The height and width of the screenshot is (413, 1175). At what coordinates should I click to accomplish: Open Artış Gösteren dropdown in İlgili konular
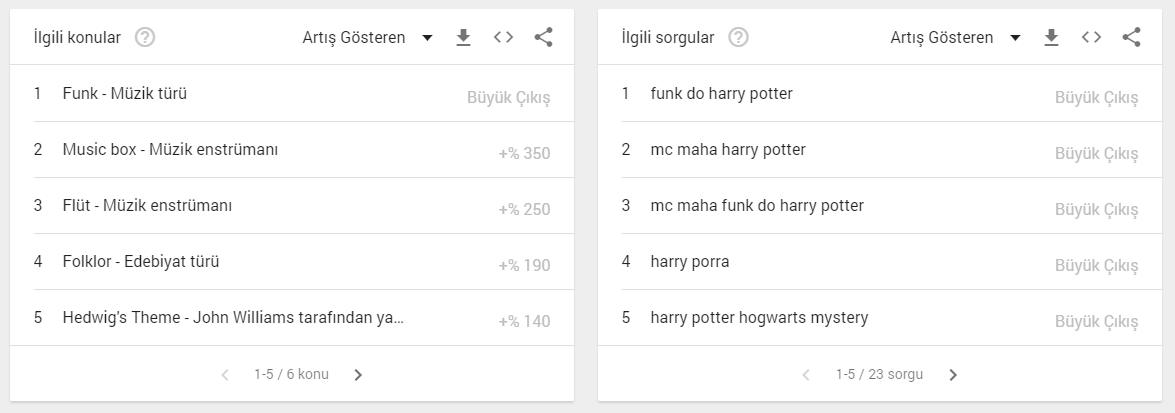(x=367, y=37)
